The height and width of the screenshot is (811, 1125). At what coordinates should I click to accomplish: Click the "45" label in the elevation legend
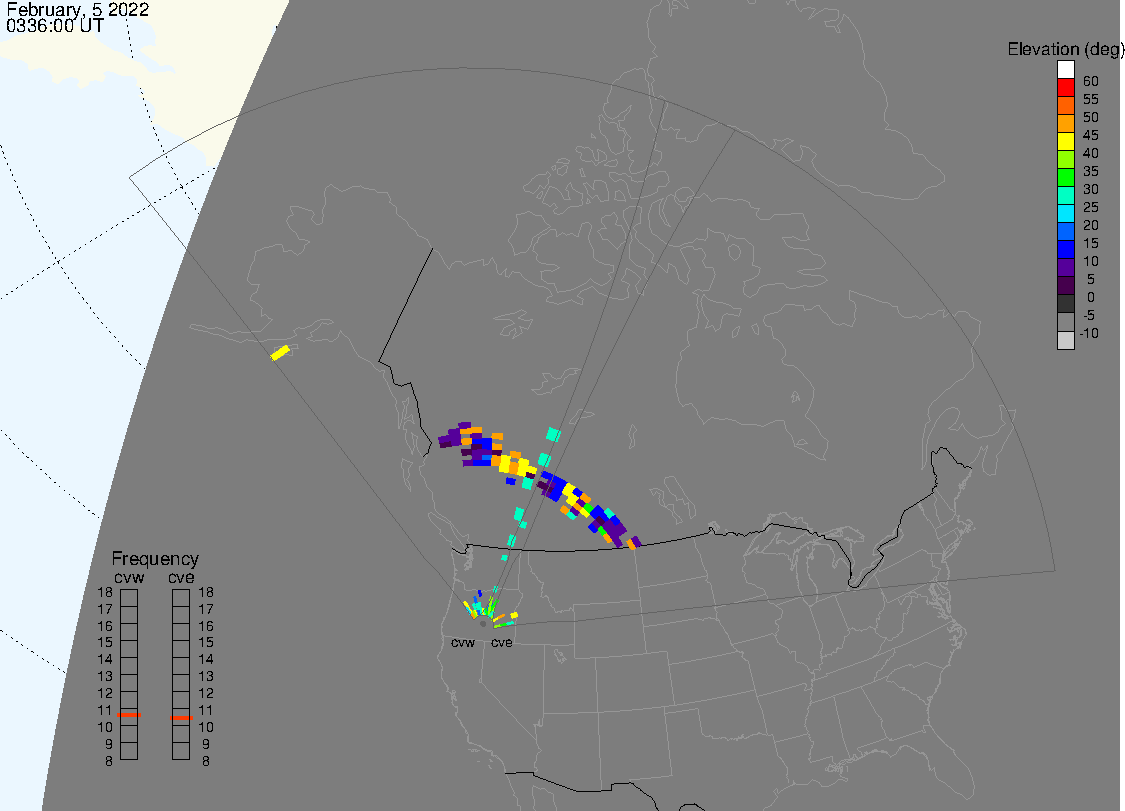point(1091,135)
